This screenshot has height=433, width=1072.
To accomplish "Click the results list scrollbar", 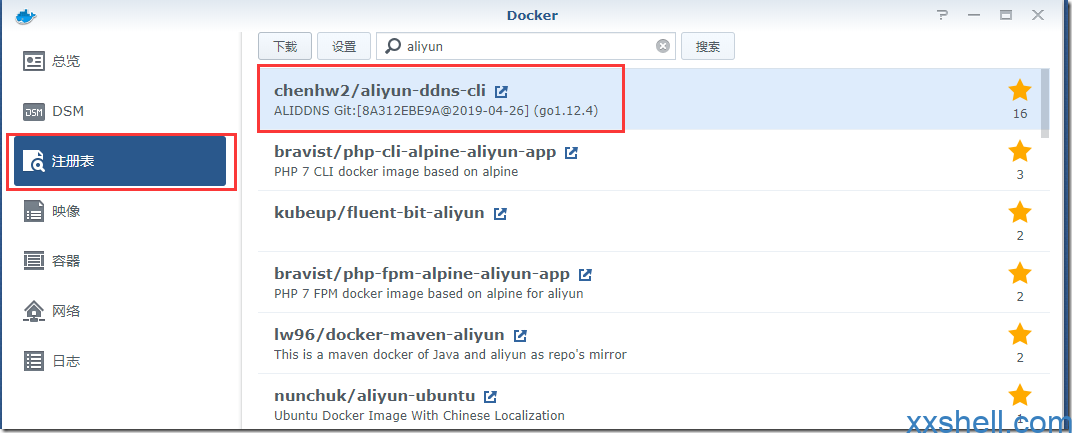I will tap(1045, 103).
